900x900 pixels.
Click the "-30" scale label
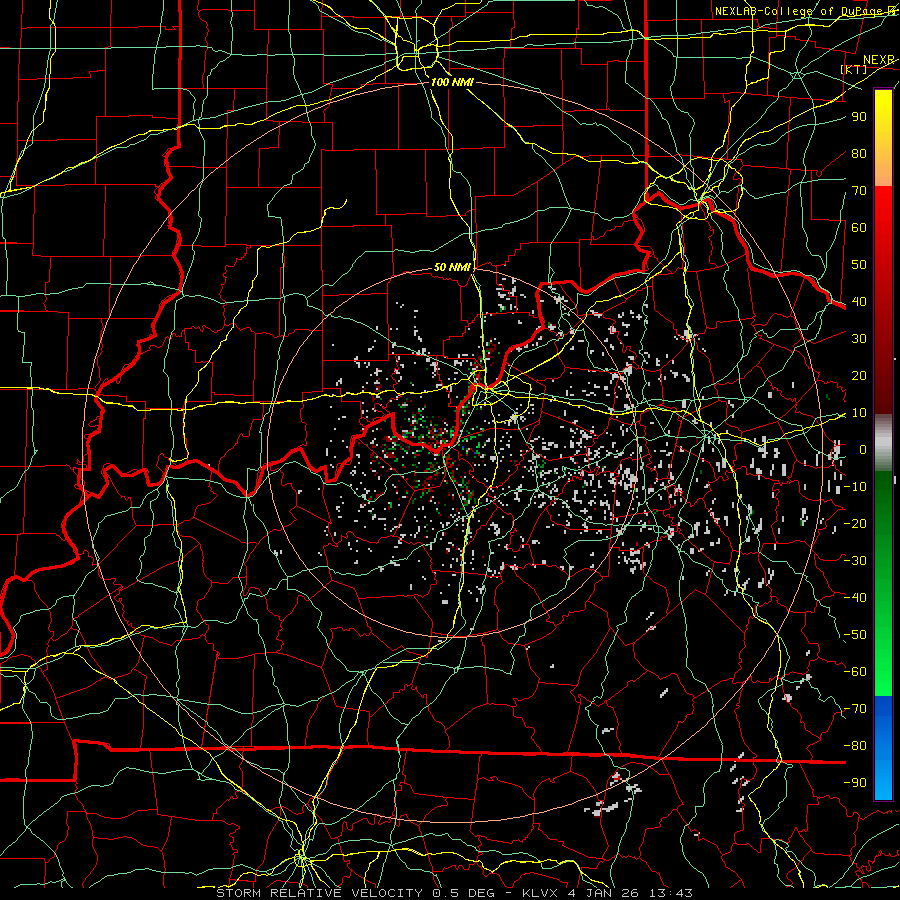point(855,561)
